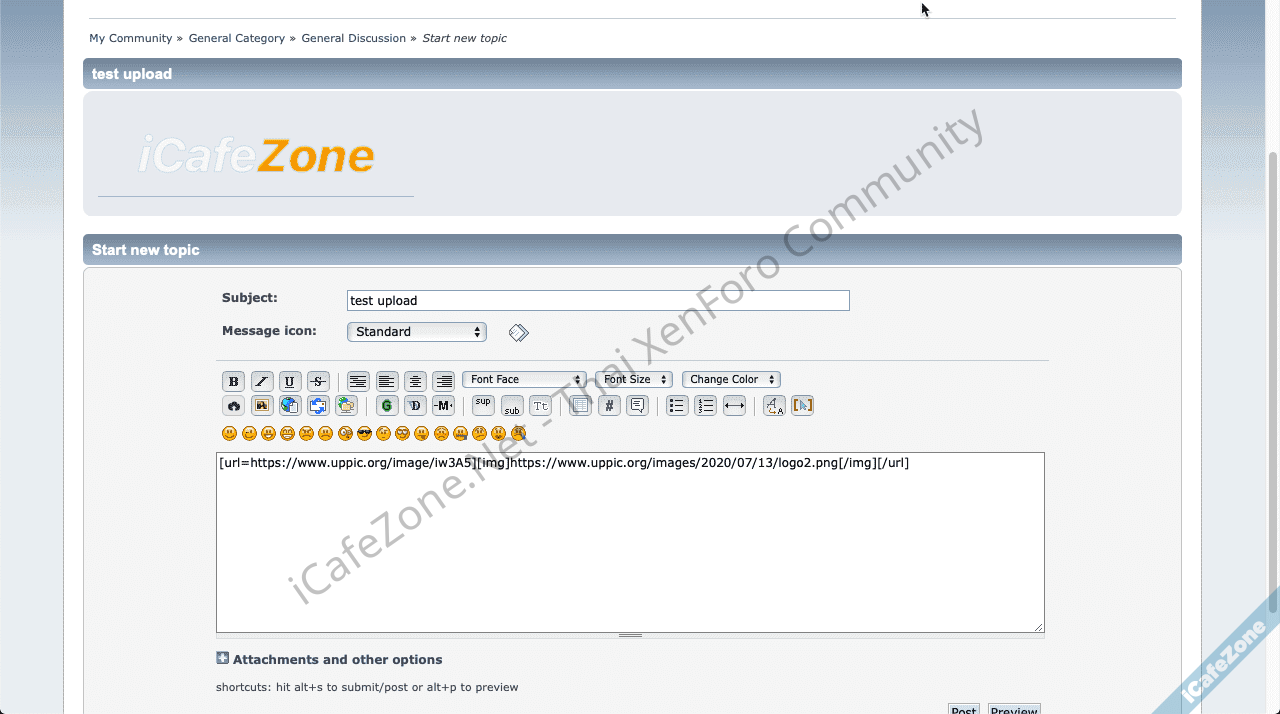Insert the sunglasses cool smiley

364,434
